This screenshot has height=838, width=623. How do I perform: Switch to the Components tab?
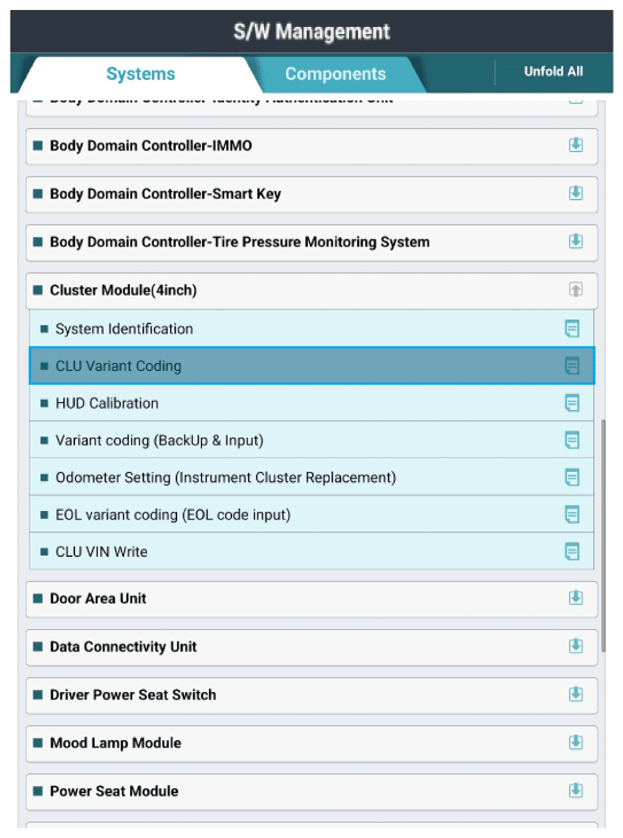pos(336,74)
